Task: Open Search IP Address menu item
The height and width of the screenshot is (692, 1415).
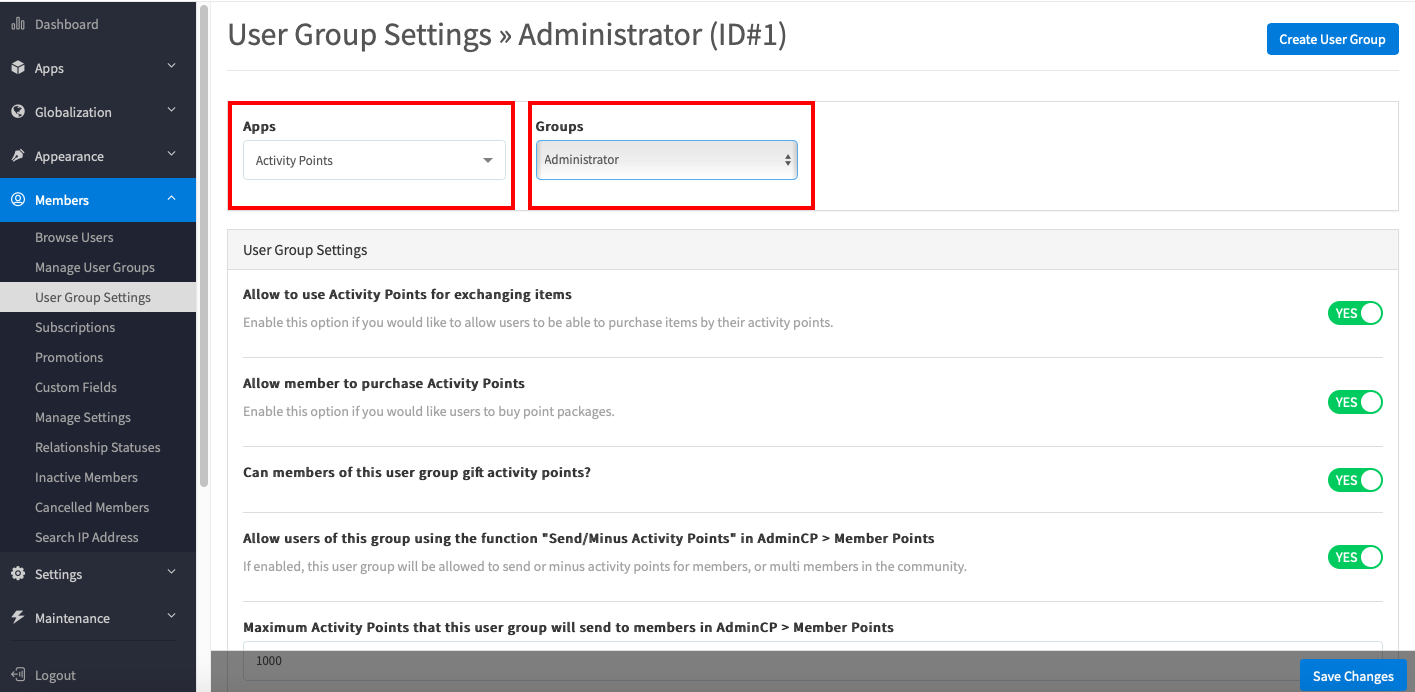Action: 98,537
